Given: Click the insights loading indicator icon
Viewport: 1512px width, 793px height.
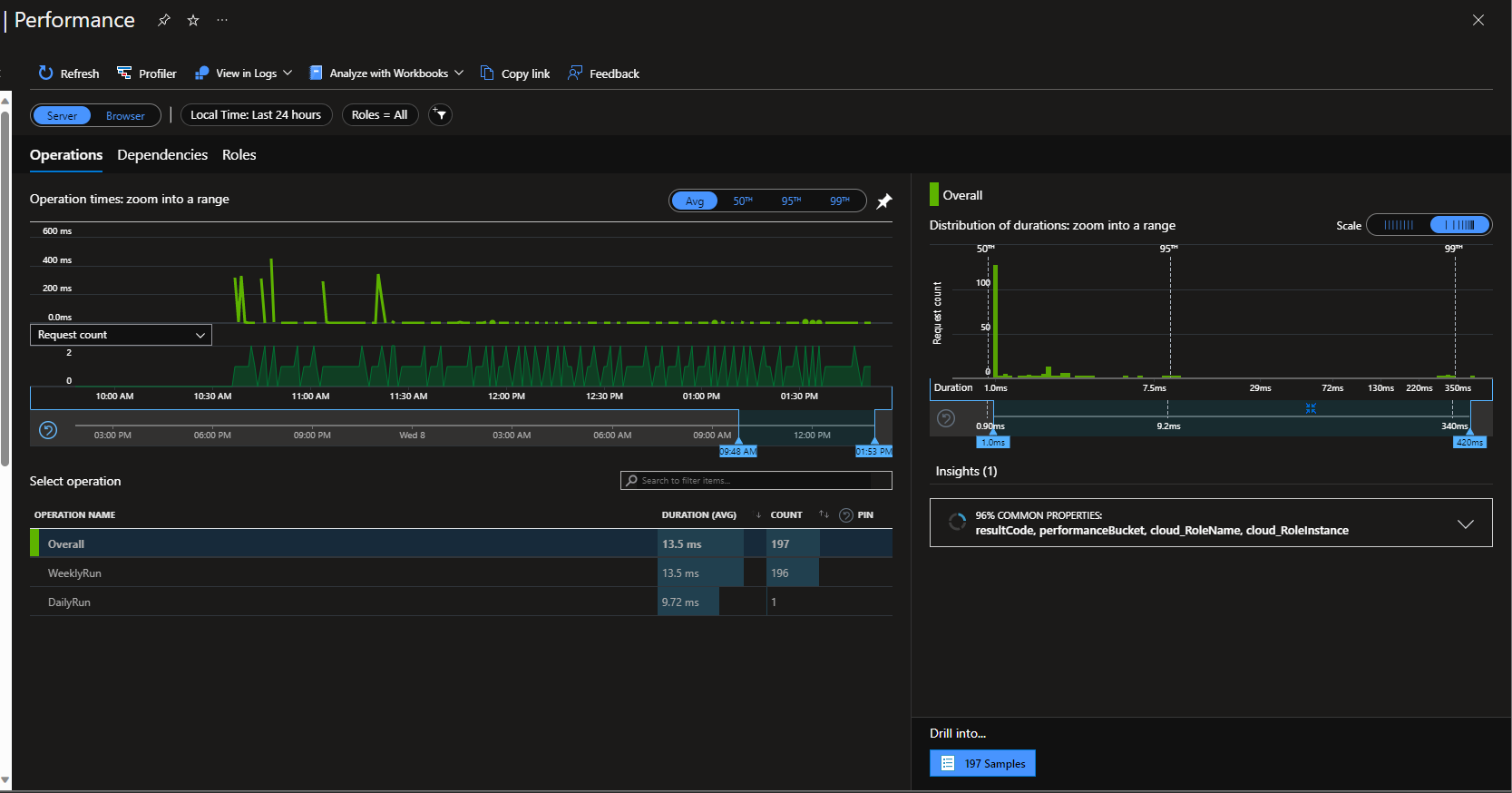Looking at the screenshot, I should pyautogui.click(x=957, y=522).
